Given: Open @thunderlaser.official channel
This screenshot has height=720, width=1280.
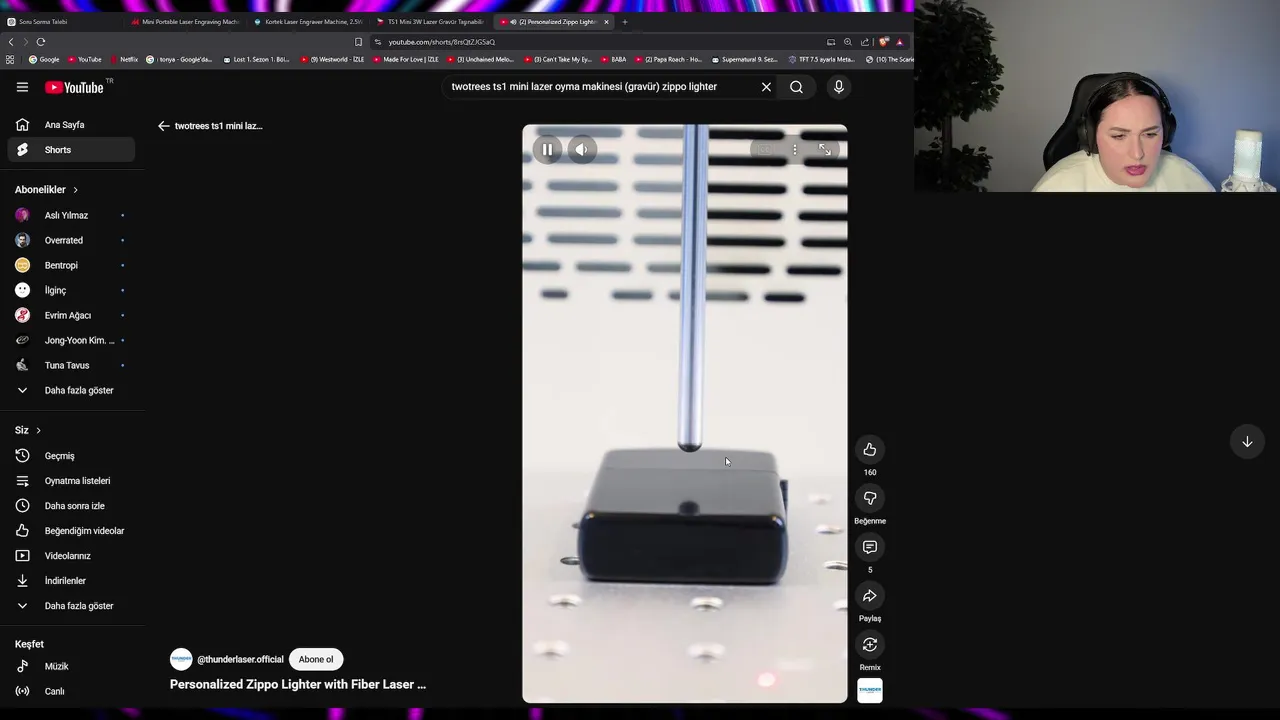Looking at the screenshot, I should 240,660.
